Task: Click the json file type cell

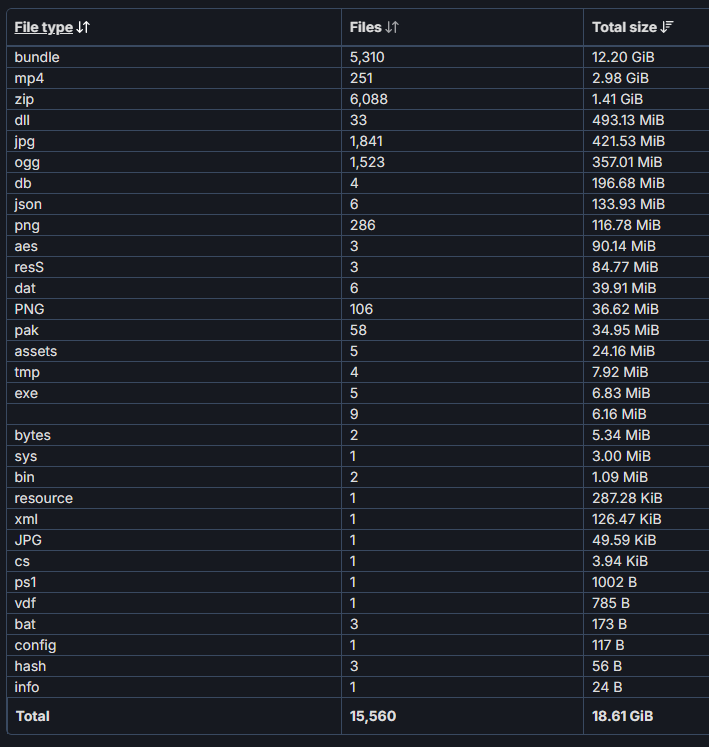Action: tap(28, 204)
